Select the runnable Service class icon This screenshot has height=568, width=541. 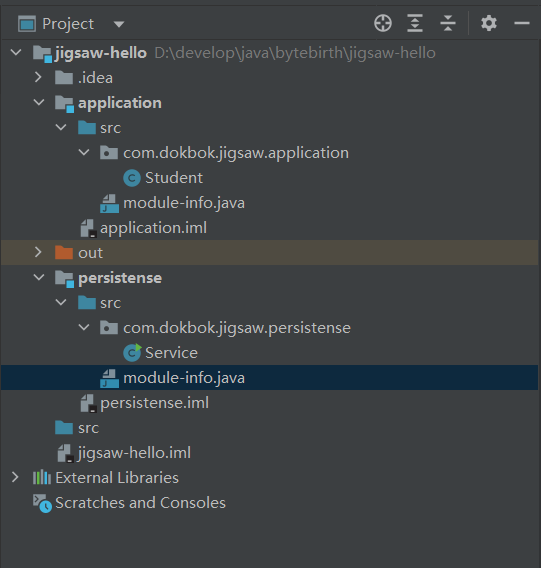(x=132, y=353)
